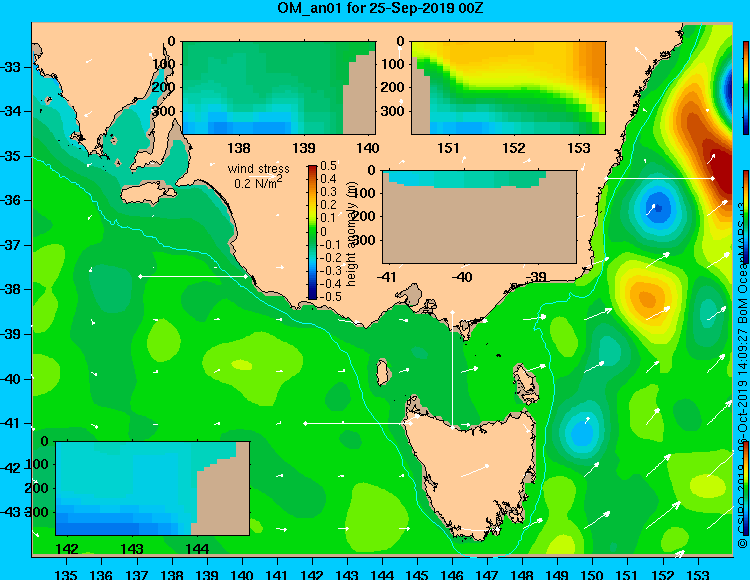Pick the height anomaly colorbar beside the "0.5" to "-0.5" ticks

pyautogui.click(x=312, y=232)
